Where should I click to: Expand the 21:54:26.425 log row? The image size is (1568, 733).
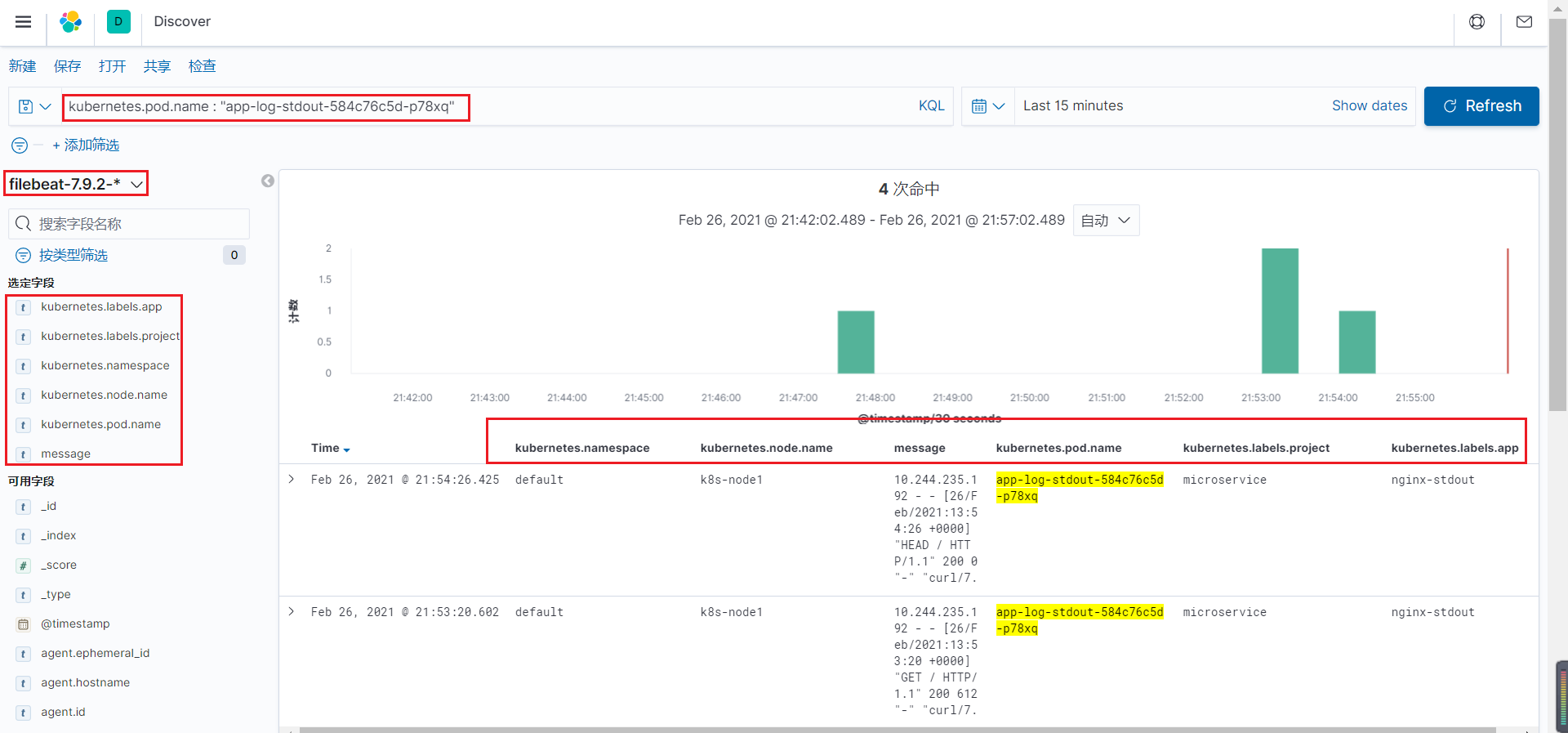292,480
